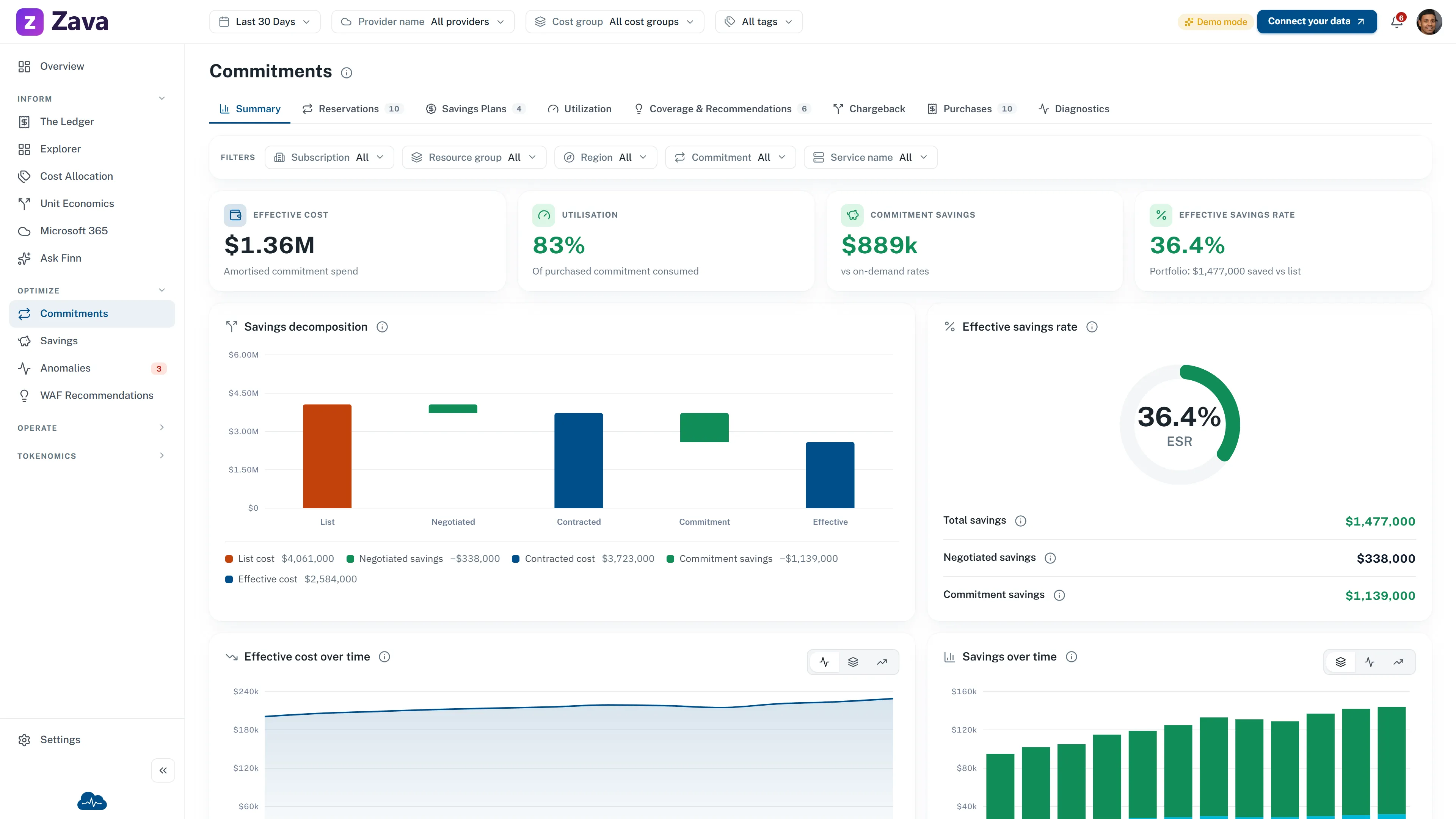Screen dimensions: 1456x819
Task: Switch Savings over time to line view
Action: pyautogui.click(x=1370, y=662)
